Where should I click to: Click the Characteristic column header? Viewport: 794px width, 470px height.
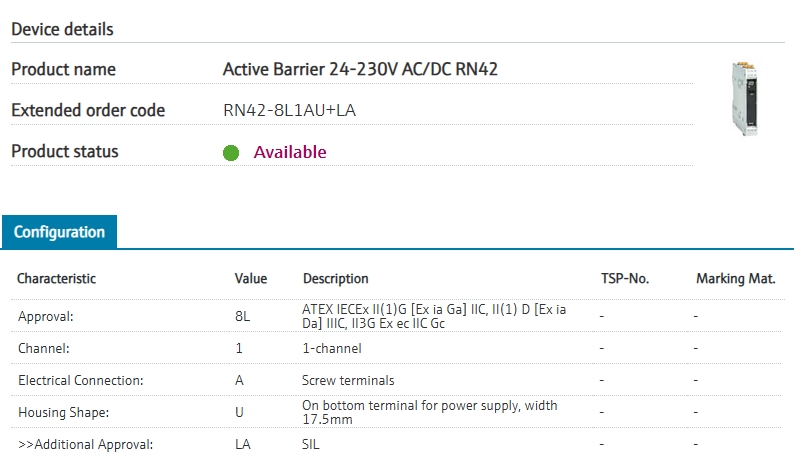[57, 279]
